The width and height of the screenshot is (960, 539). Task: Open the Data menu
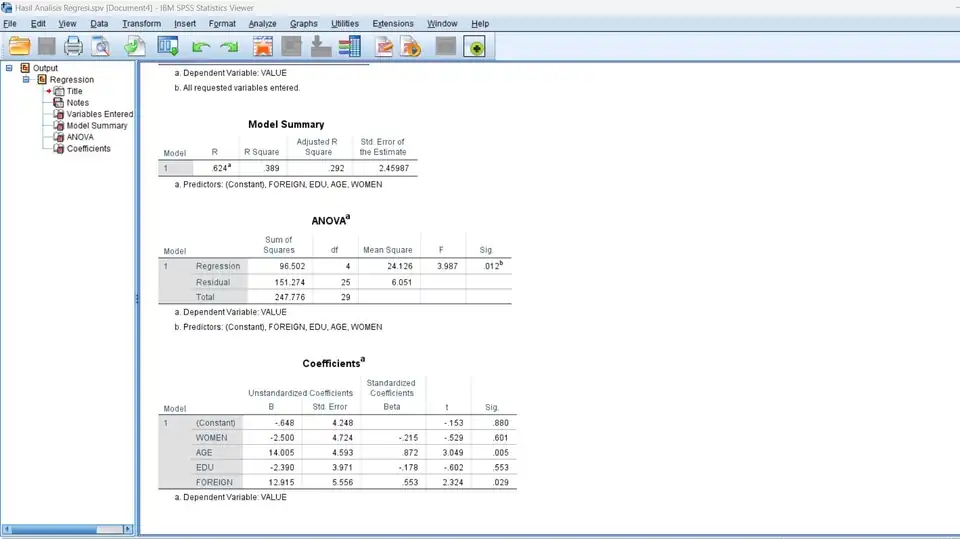[99, 23]
